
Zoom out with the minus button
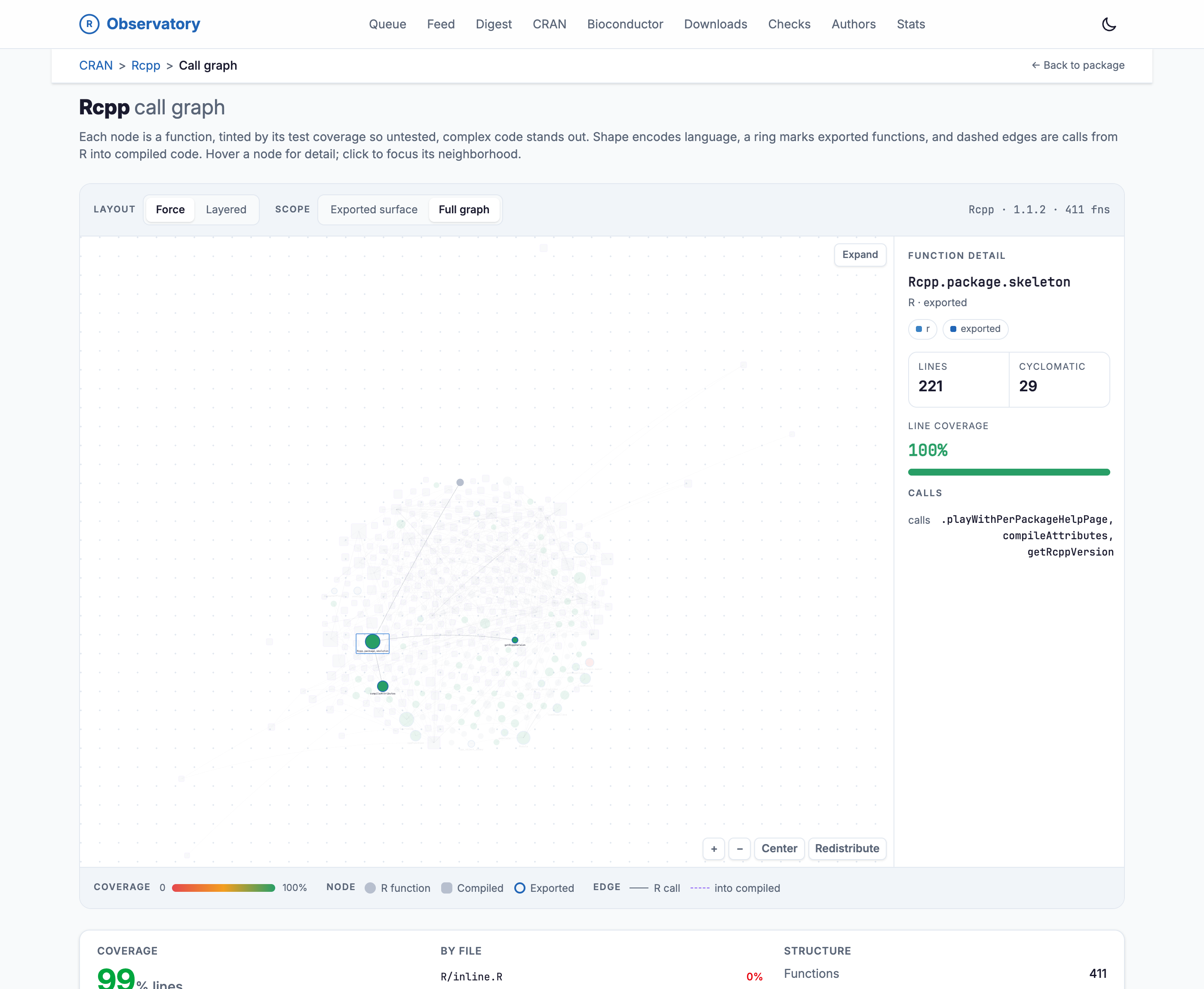739,849
